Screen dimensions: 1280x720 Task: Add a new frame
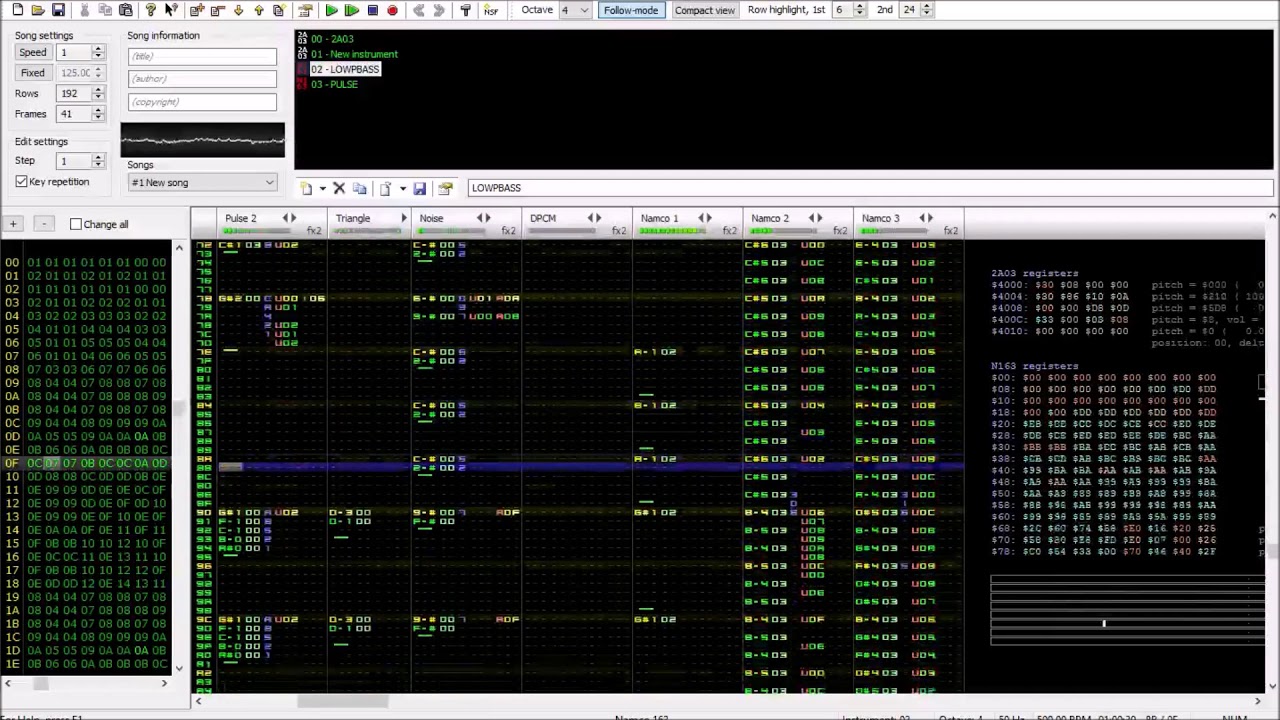coord(196,10)
